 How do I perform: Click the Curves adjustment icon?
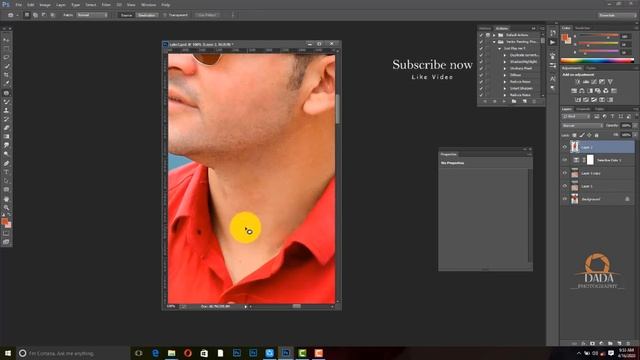coord(594,82)
